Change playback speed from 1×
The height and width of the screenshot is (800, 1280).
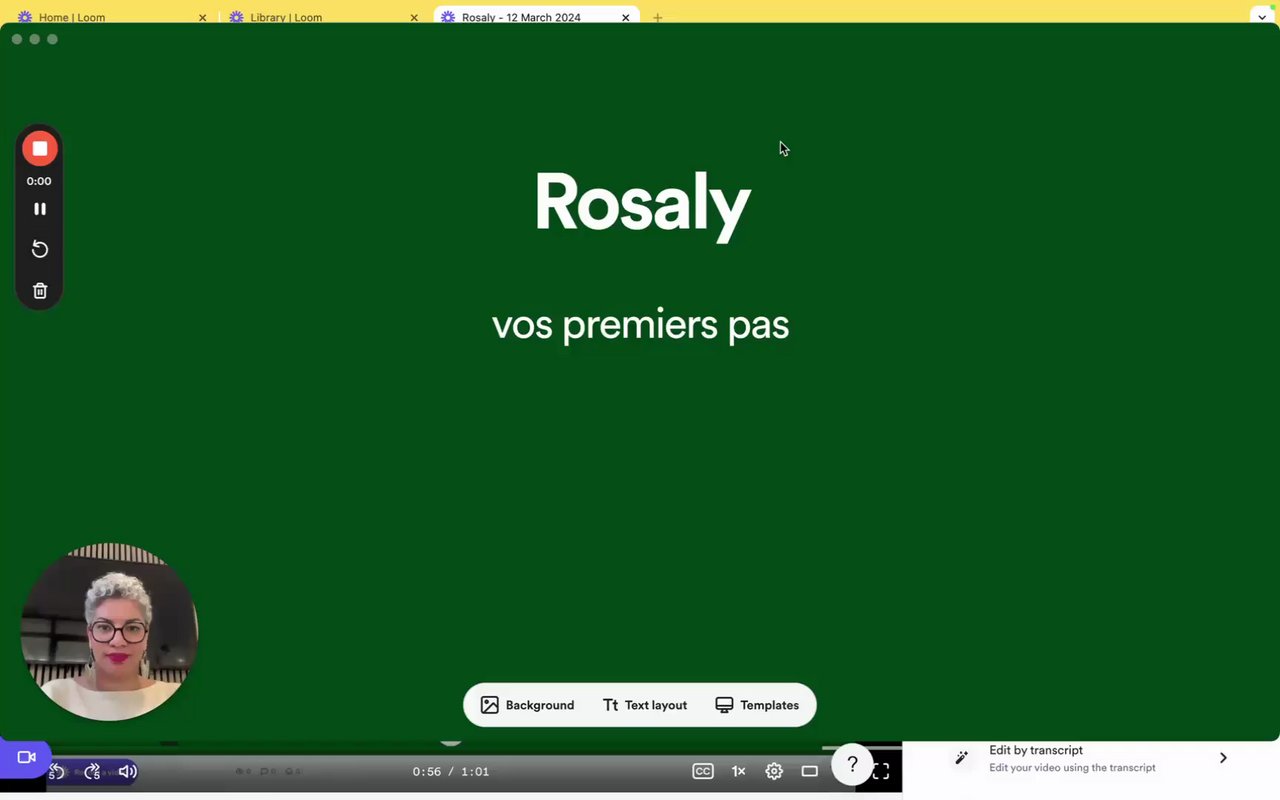pyautogui.click(x=738, y=771)
